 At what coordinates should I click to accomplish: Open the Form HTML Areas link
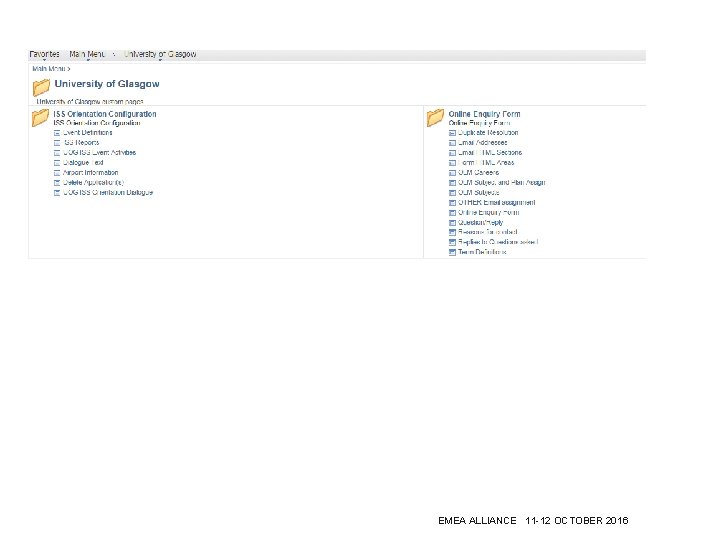(x=486, y=163)
